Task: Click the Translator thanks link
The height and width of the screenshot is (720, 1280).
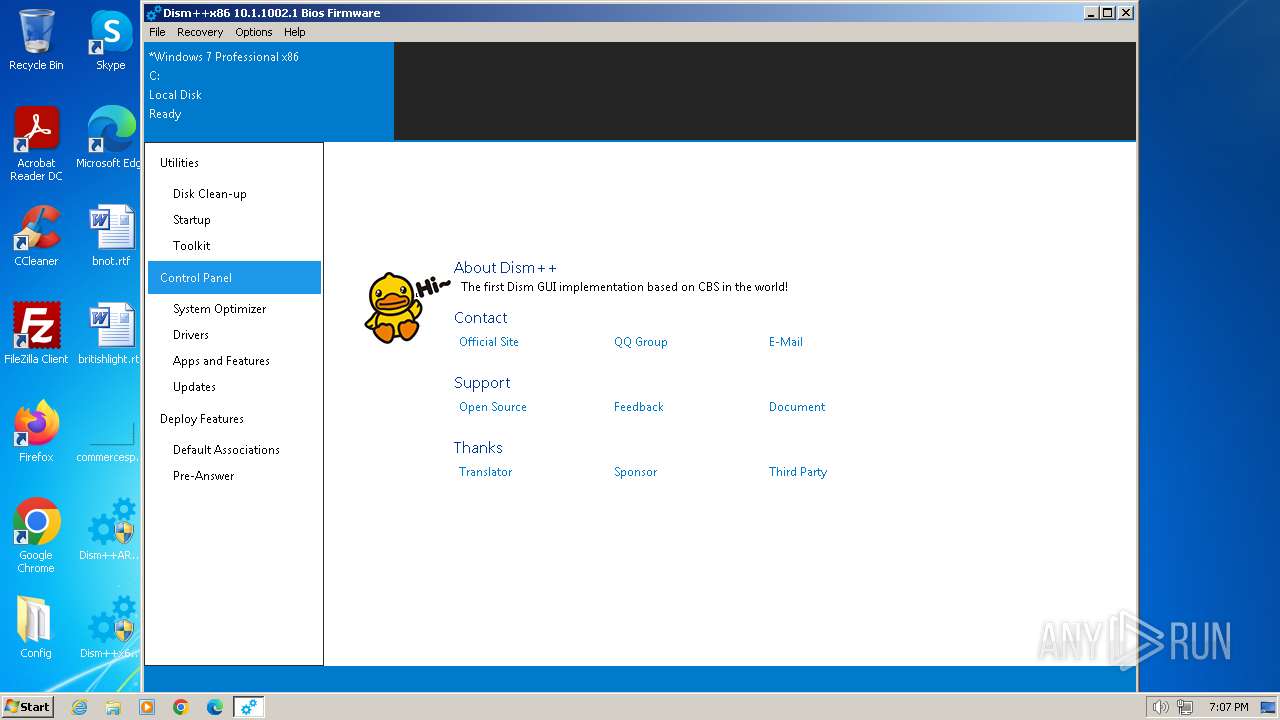Action: [485, 472]
